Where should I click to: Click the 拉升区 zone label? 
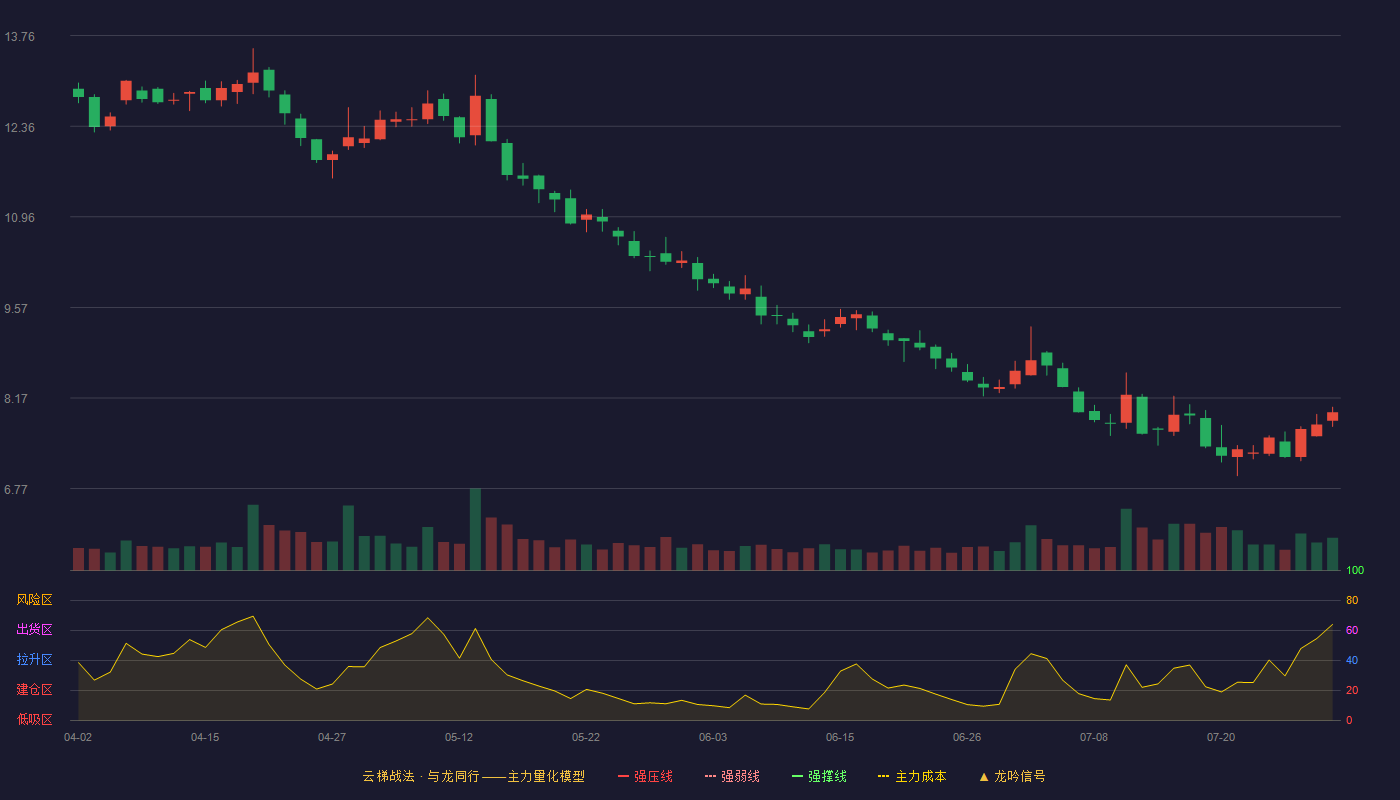pyautogui.click(x=34, y=660)
